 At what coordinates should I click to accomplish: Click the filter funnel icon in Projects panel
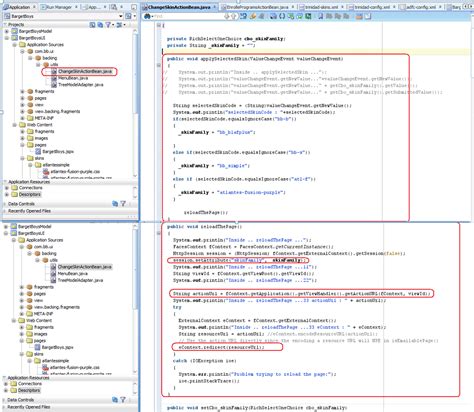click(108, 25)
